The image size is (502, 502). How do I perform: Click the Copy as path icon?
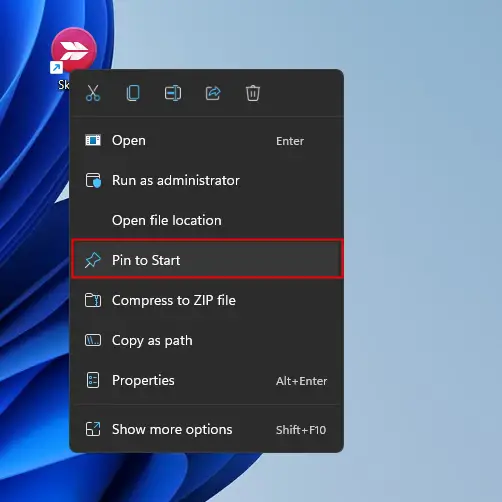tap(93, 340)
